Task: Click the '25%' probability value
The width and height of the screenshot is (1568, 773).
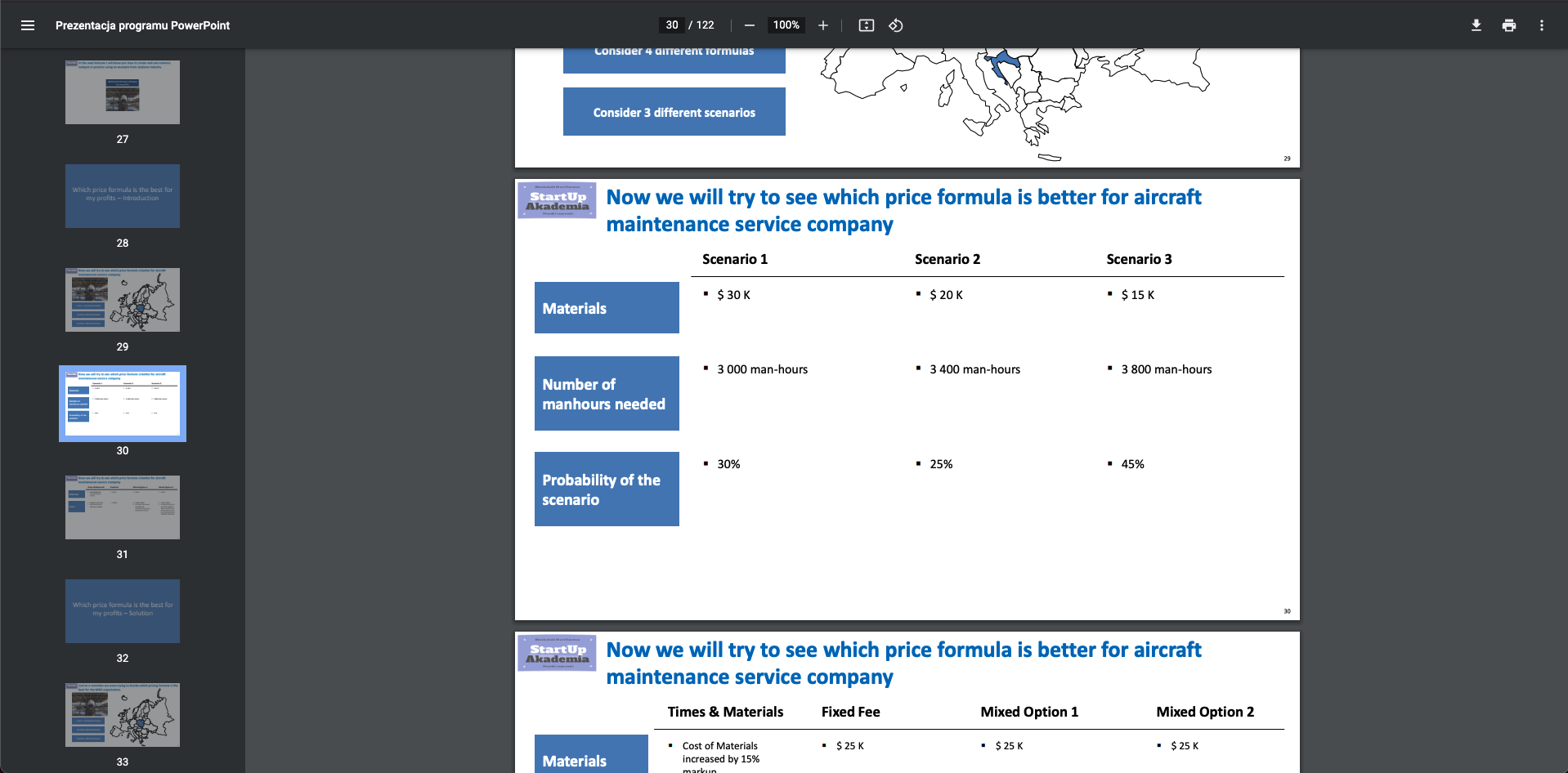Action: tap(941, 464)
